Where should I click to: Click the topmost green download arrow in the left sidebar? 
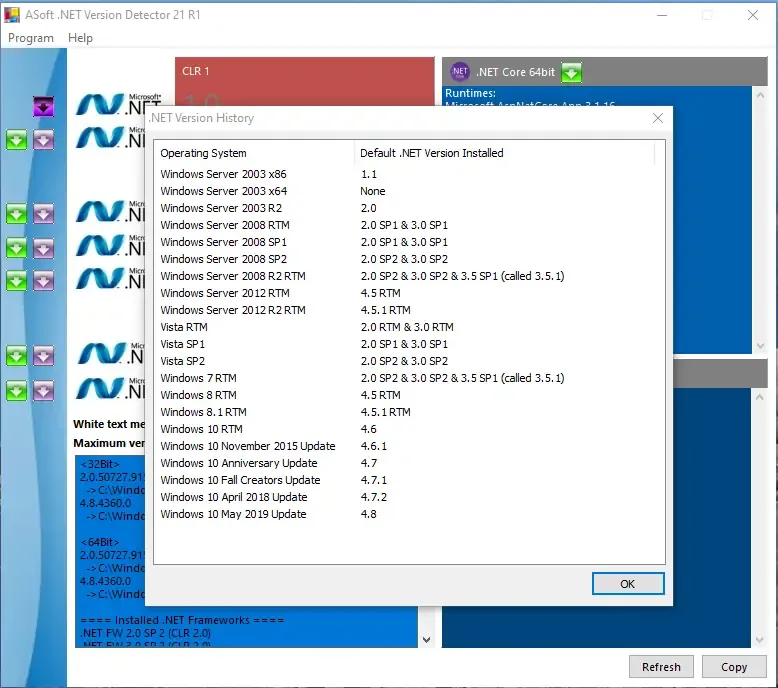tap(16, 140)
